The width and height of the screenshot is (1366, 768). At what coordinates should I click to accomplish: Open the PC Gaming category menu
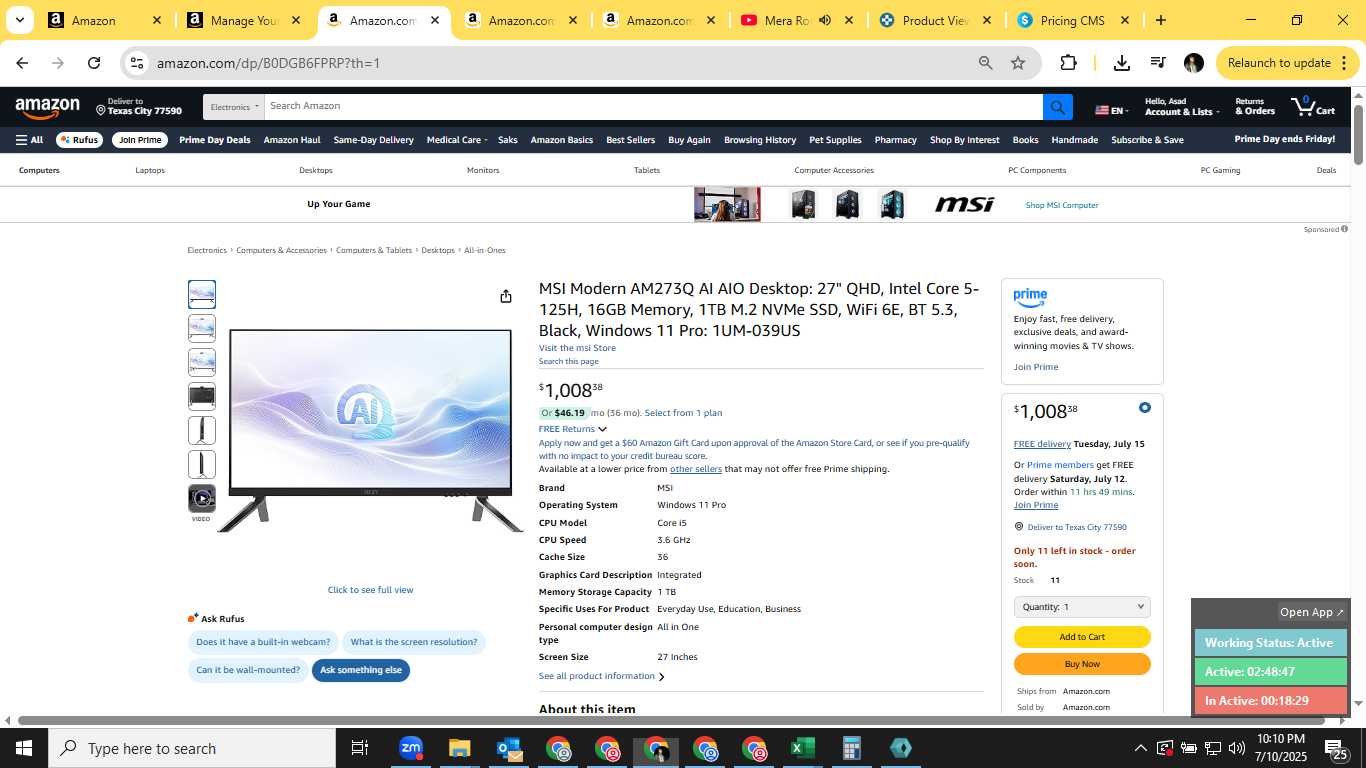tap(1220, 170)
